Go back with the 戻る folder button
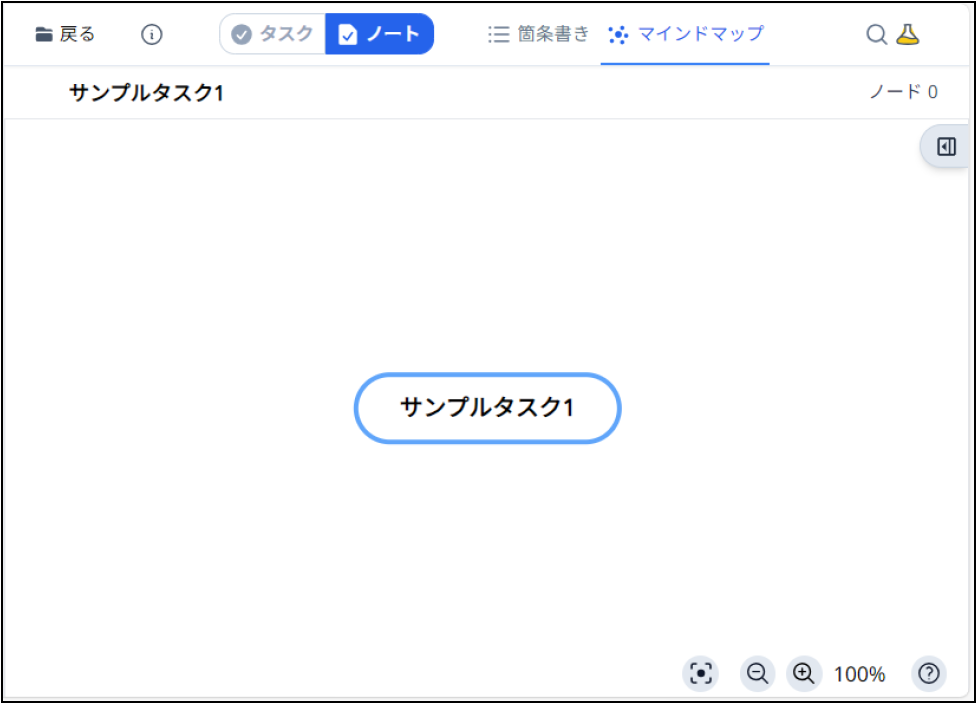This screenshot has width=977, height=704. tap(65, 34)
